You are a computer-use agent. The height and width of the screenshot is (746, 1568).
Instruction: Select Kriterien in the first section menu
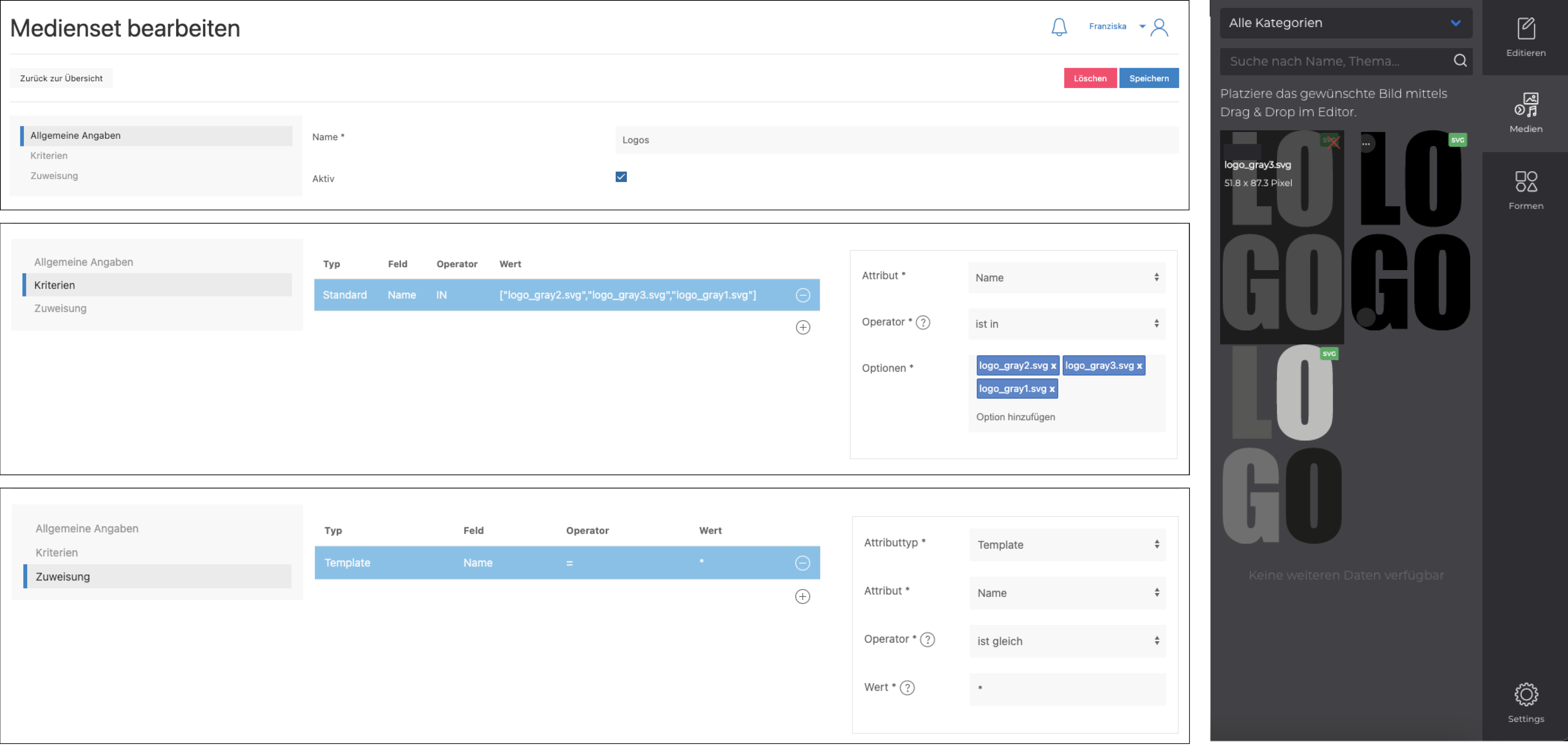[x=49, y=156]
